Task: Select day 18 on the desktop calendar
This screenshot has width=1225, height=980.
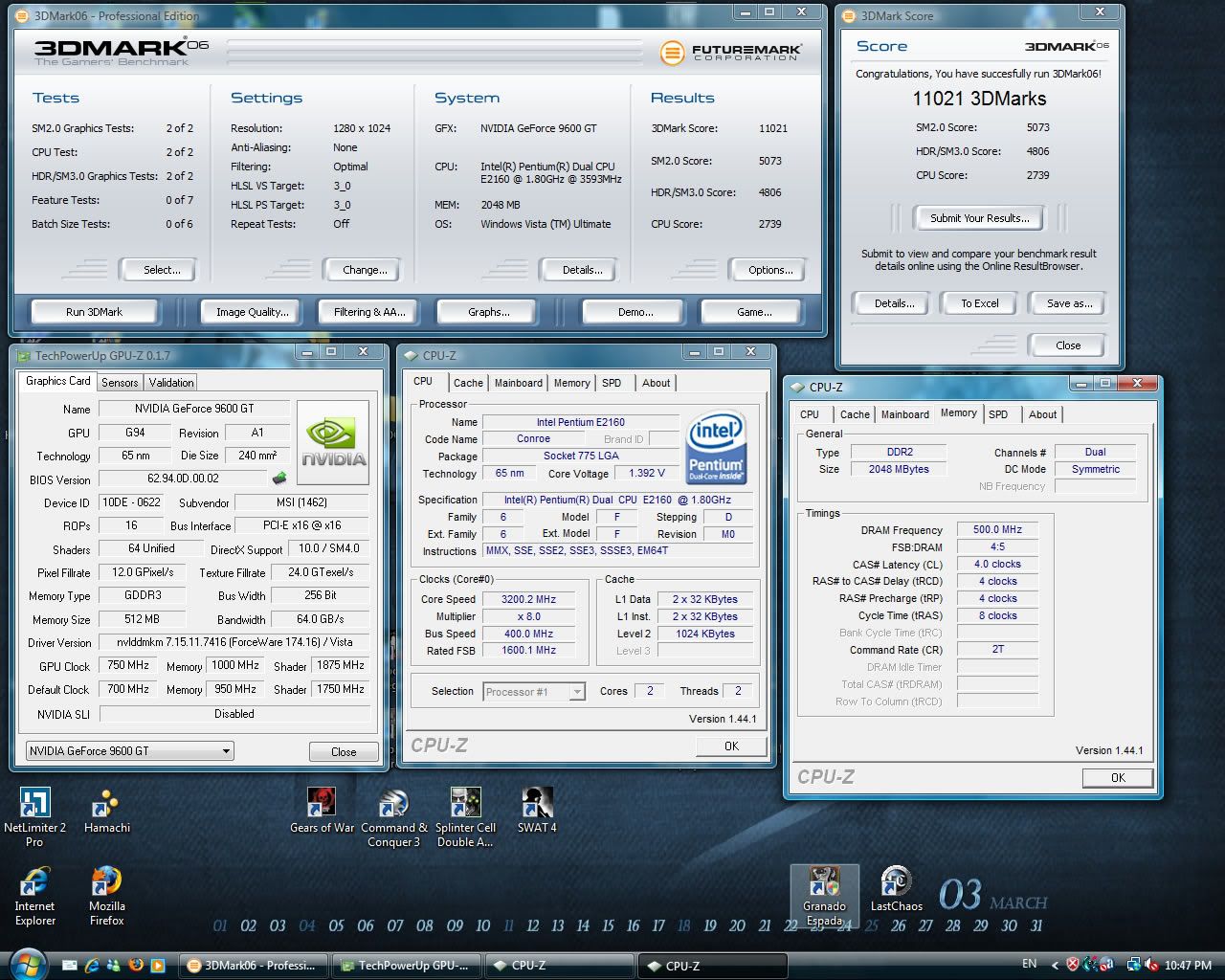Action: (683, 925)
